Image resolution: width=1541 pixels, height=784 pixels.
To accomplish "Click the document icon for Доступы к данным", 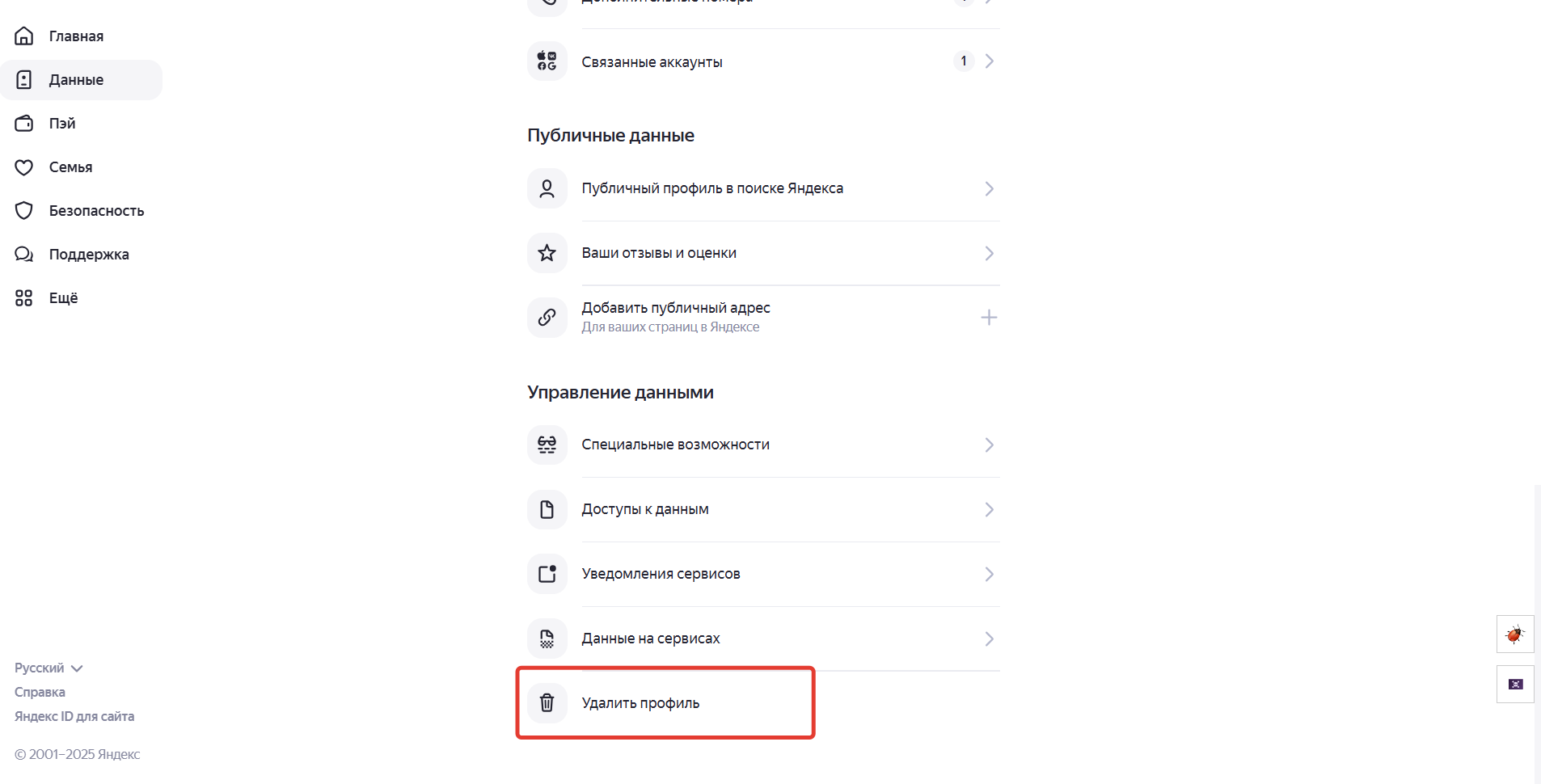I will pos(547,508).
